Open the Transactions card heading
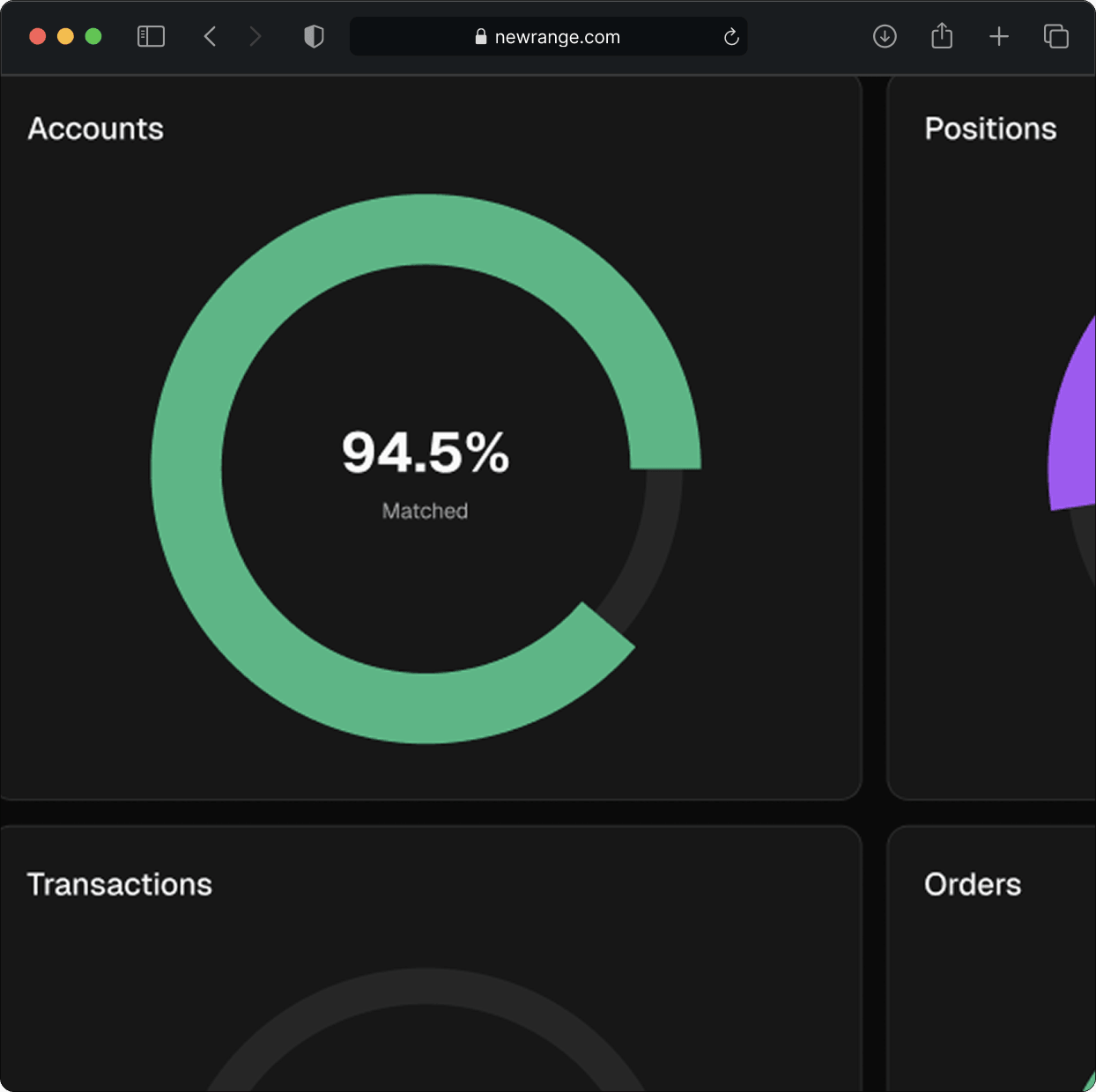 pos(120,884)
